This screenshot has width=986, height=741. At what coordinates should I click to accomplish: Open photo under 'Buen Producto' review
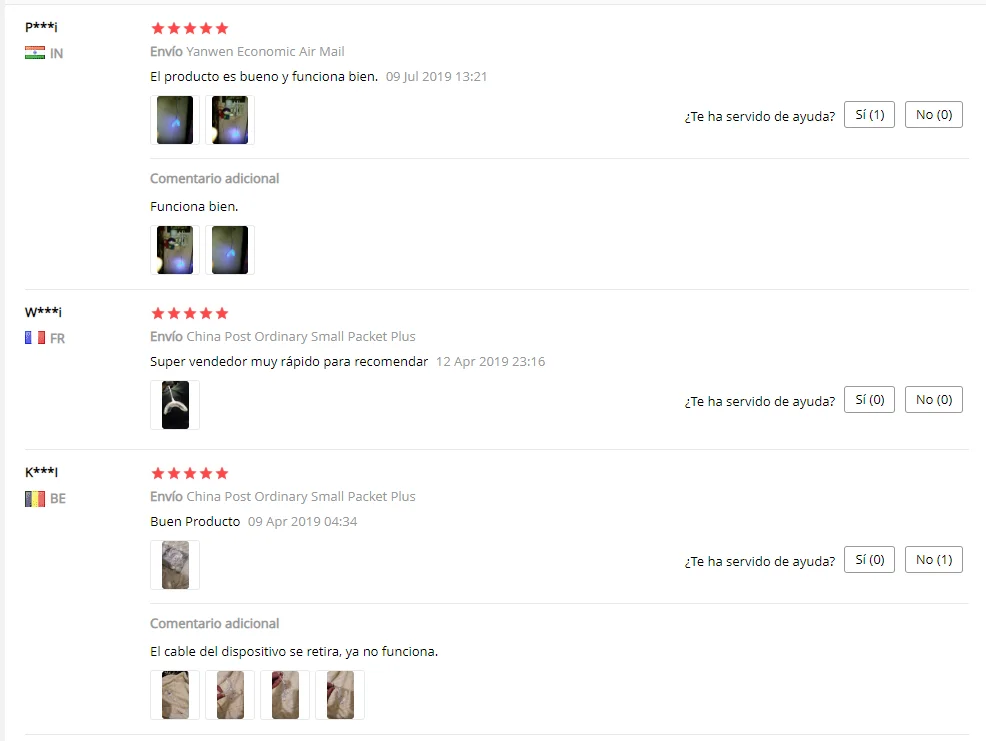pos(175,565)
